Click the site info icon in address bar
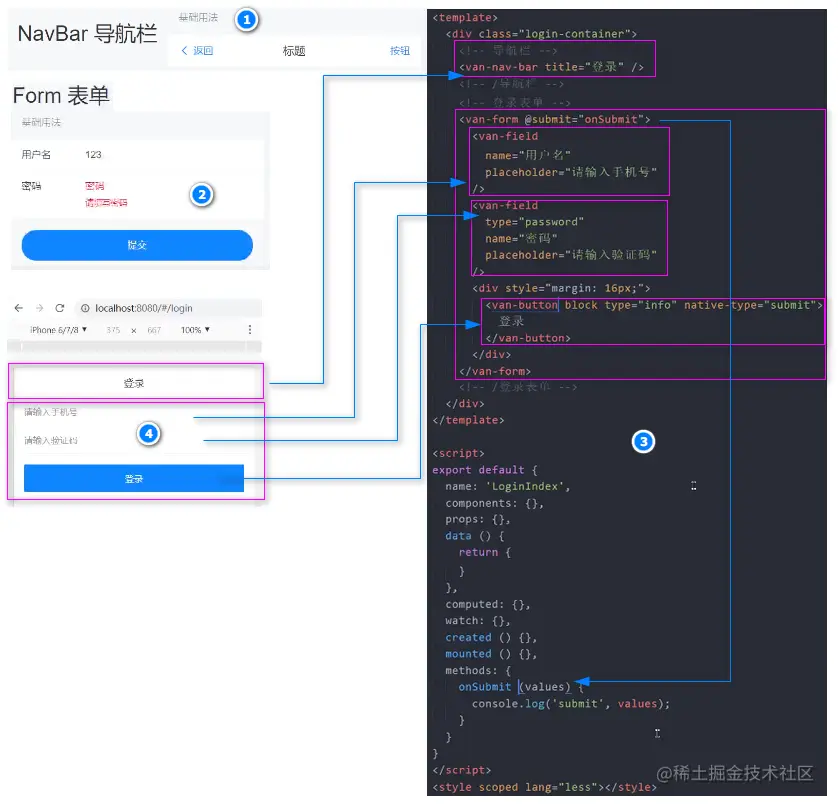 point(85,308)
